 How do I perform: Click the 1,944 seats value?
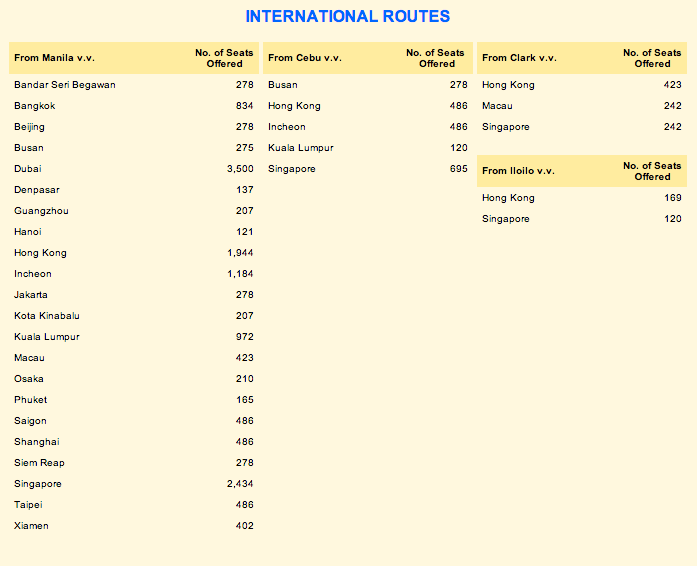tap(240, 253)
